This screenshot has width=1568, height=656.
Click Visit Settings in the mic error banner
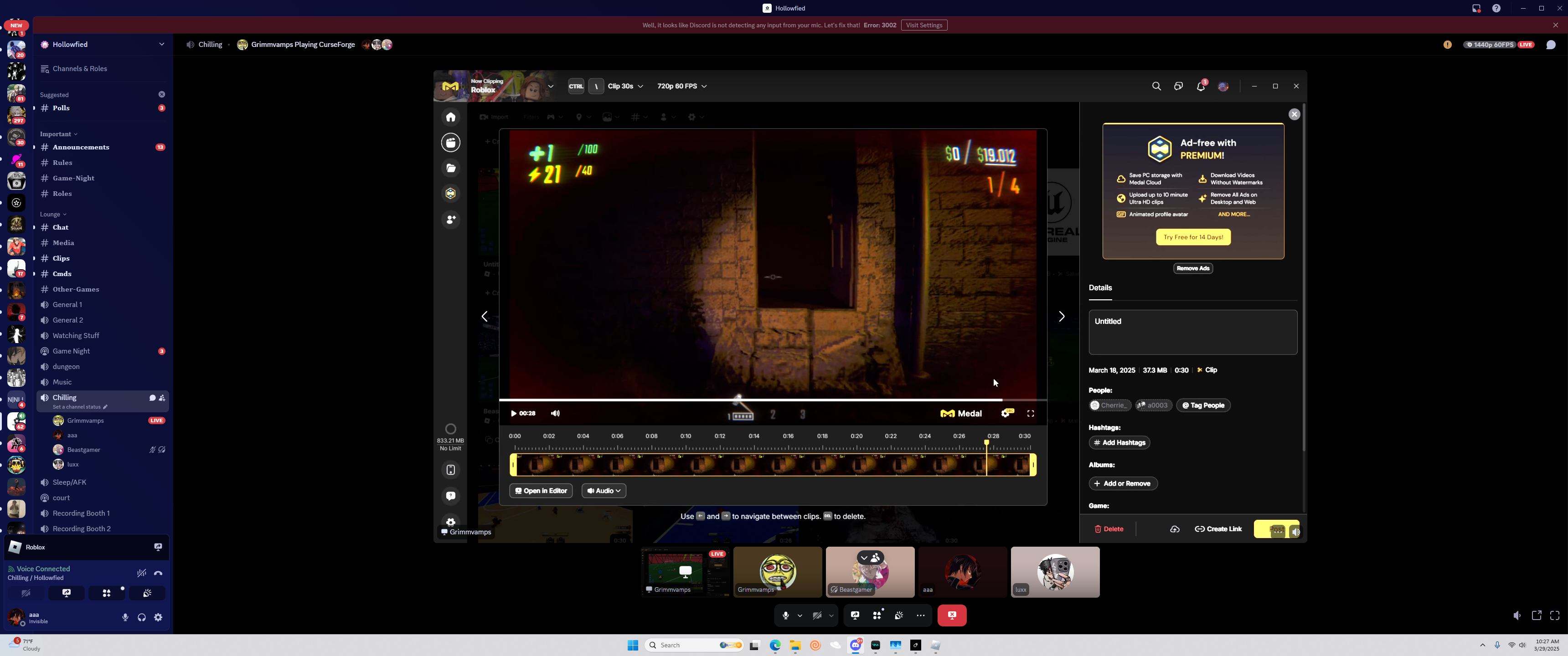tap(923, 25)
